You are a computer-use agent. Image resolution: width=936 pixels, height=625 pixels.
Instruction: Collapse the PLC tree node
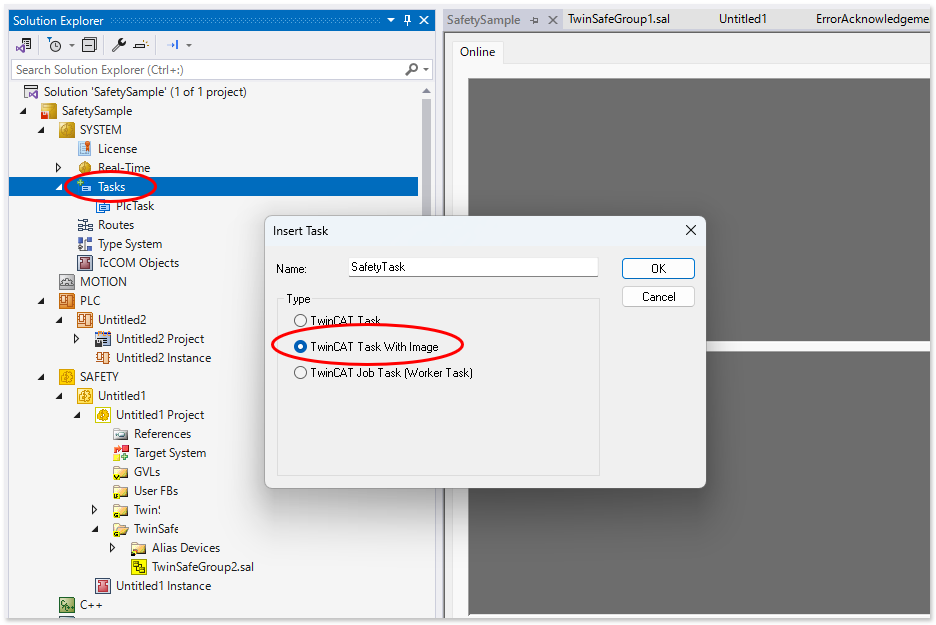coord(41,301)
